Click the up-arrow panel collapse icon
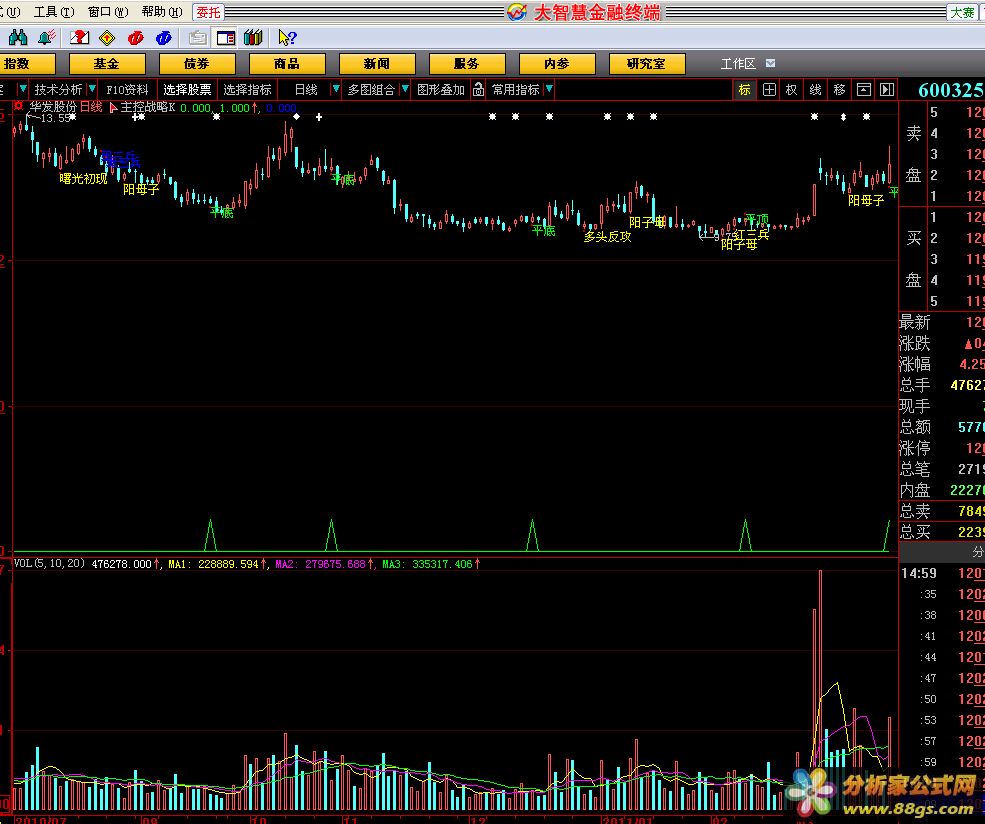 tap(864, 89)
